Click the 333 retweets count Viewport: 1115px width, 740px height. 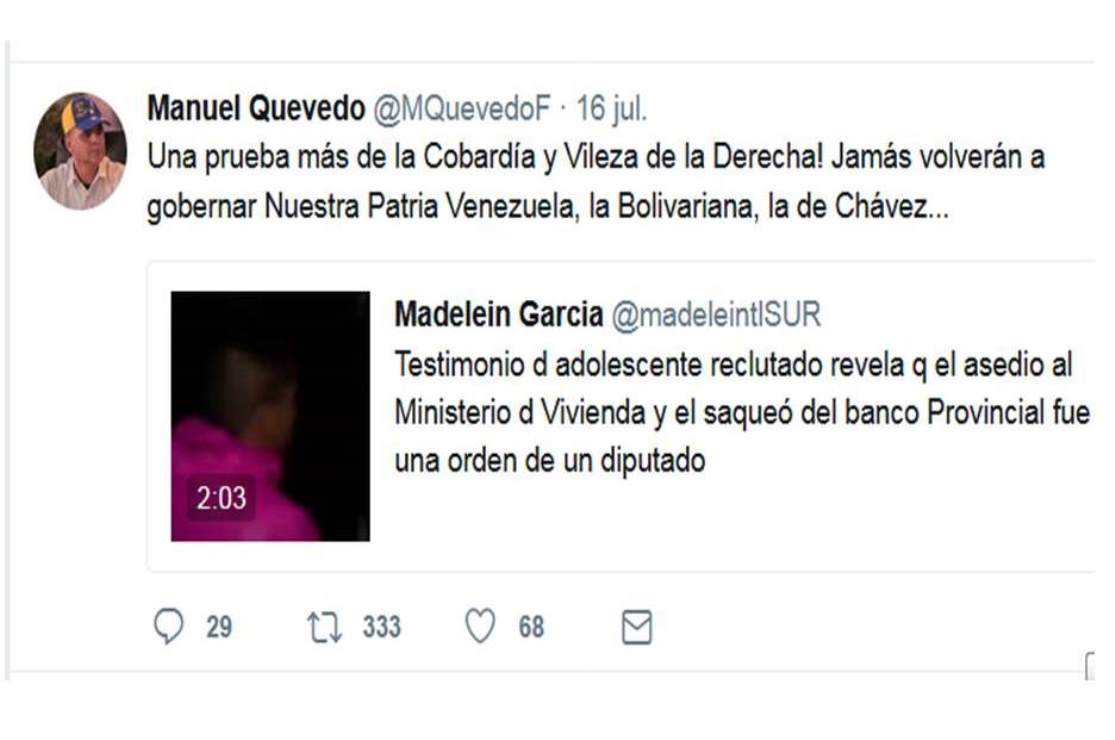pyautogui.click(x=382, y=627)
